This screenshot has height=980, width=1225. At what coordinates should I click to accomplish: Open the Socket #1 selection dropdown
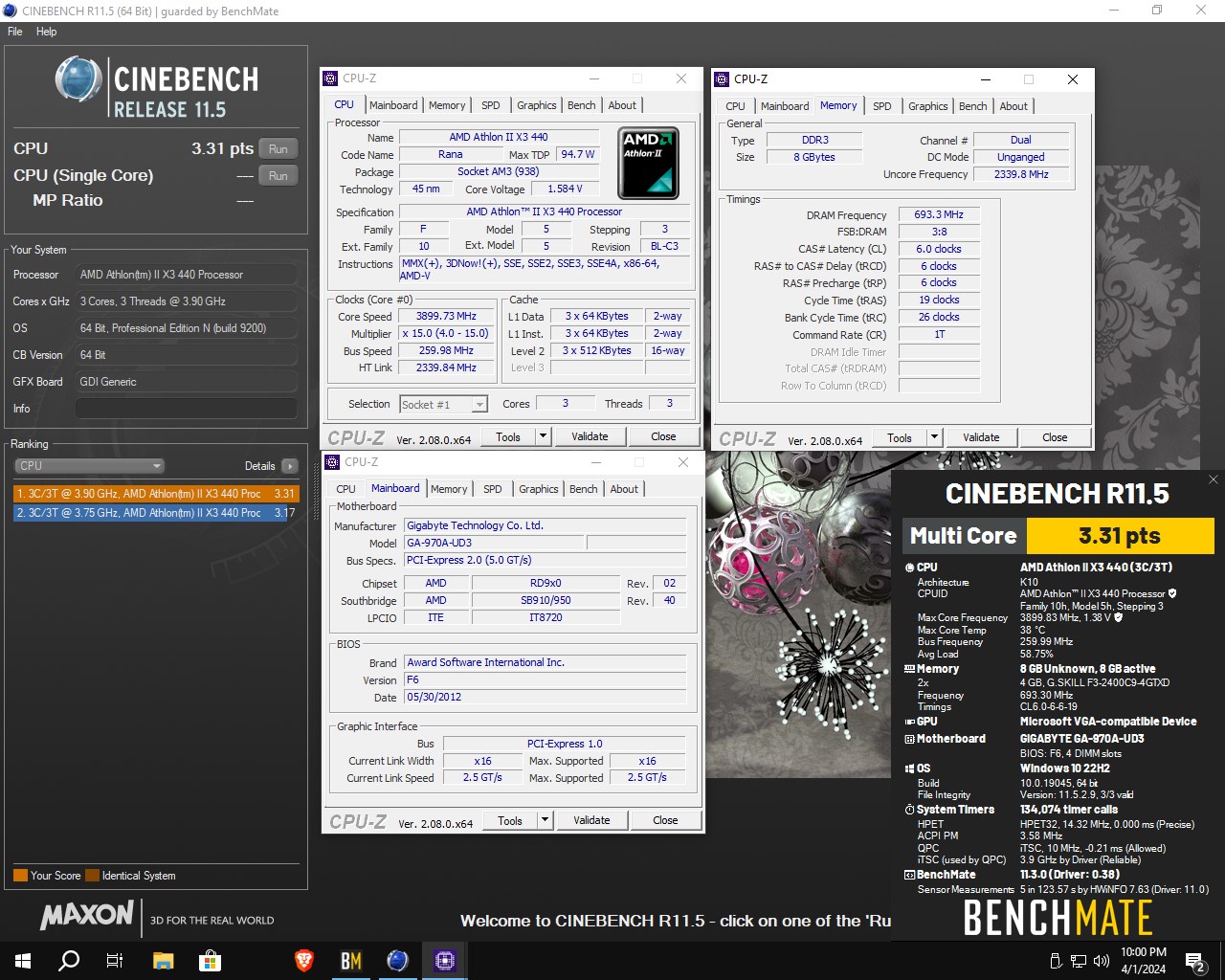click(x=443, y=404)
